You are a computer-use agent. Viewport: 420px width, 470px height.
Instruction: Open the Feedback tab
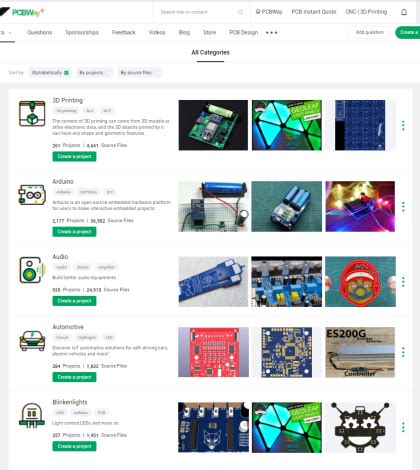124,32
